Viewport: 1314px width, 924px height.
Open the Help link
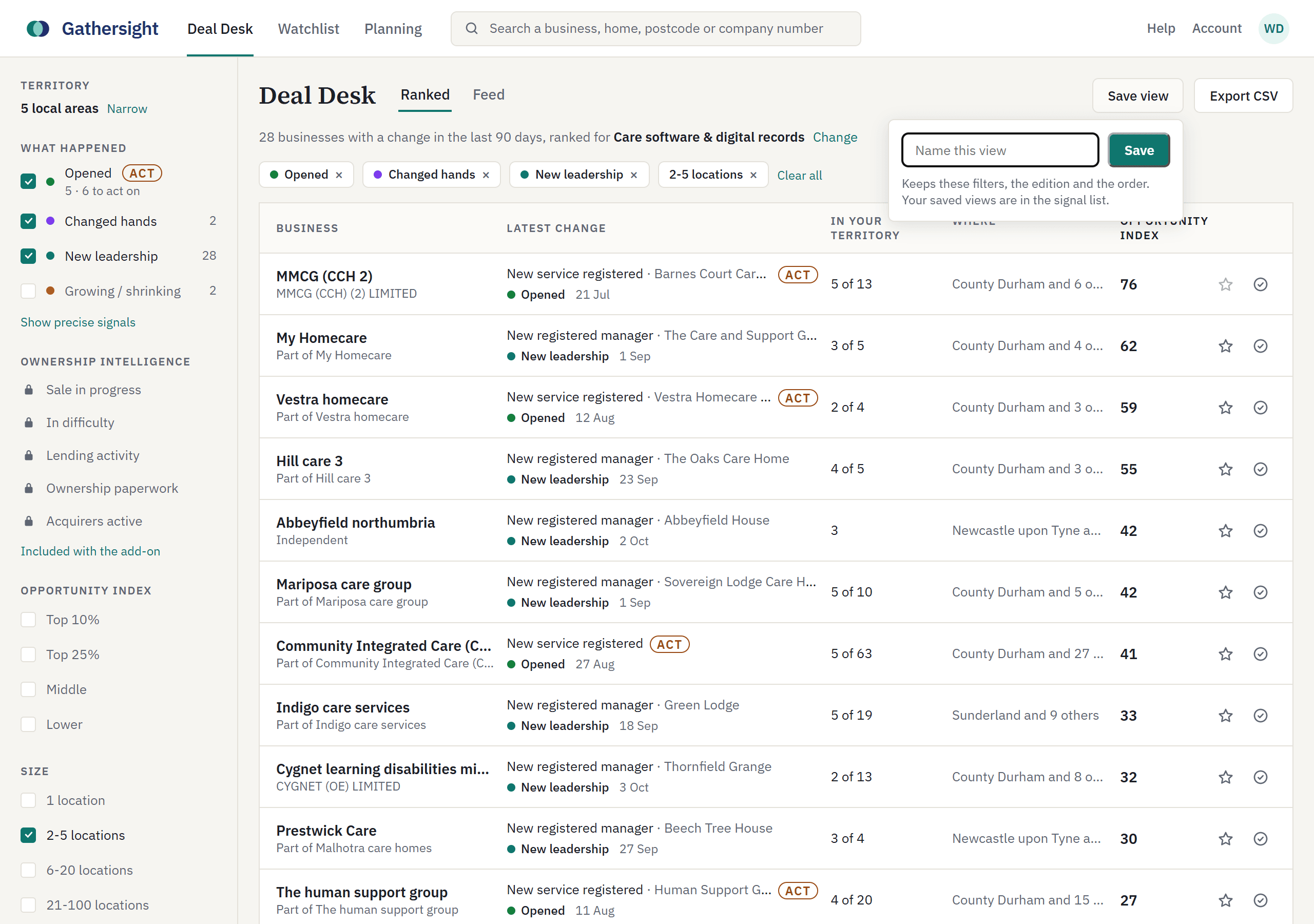tap(1160, 29)
